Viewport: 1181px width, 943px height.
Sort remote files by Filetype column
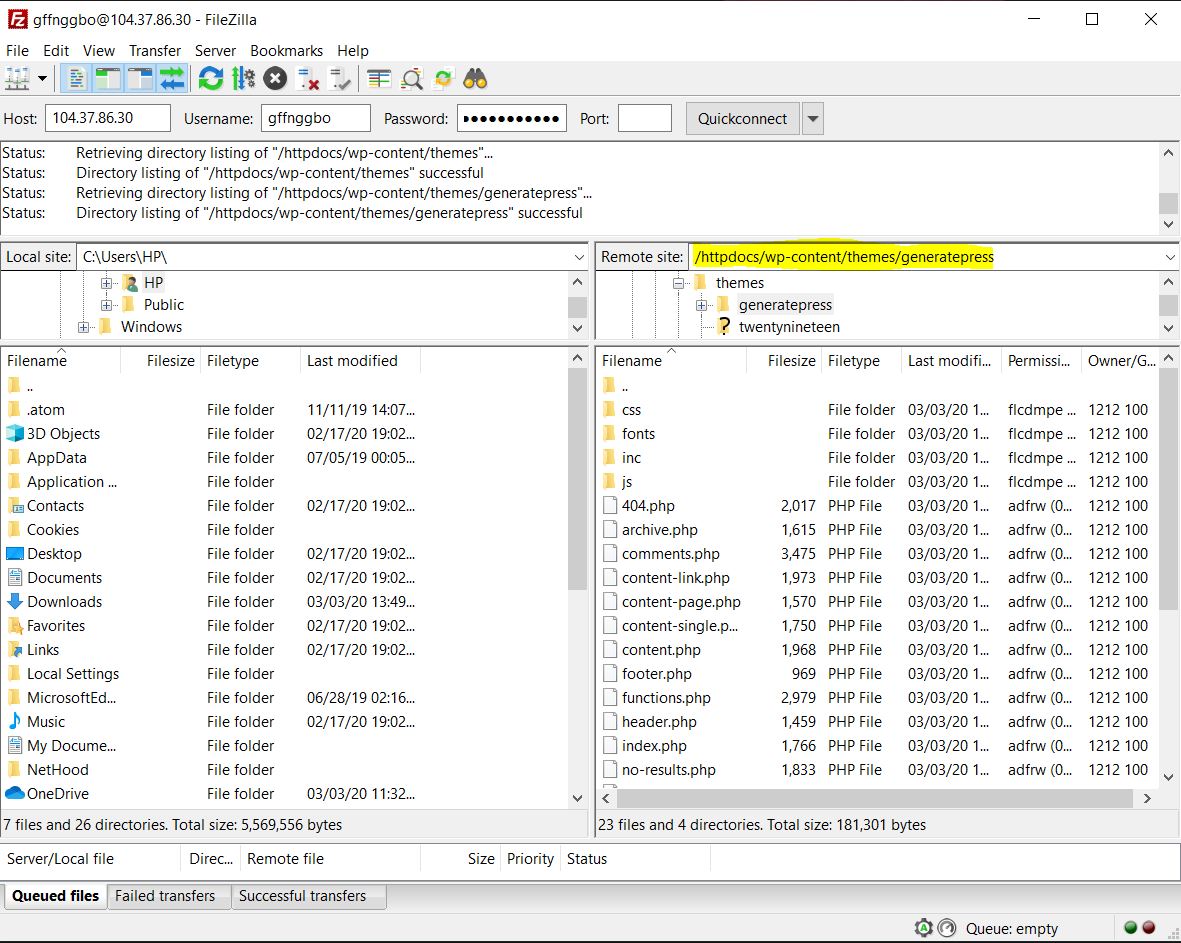pyautogui.click(x=861, y=361)
